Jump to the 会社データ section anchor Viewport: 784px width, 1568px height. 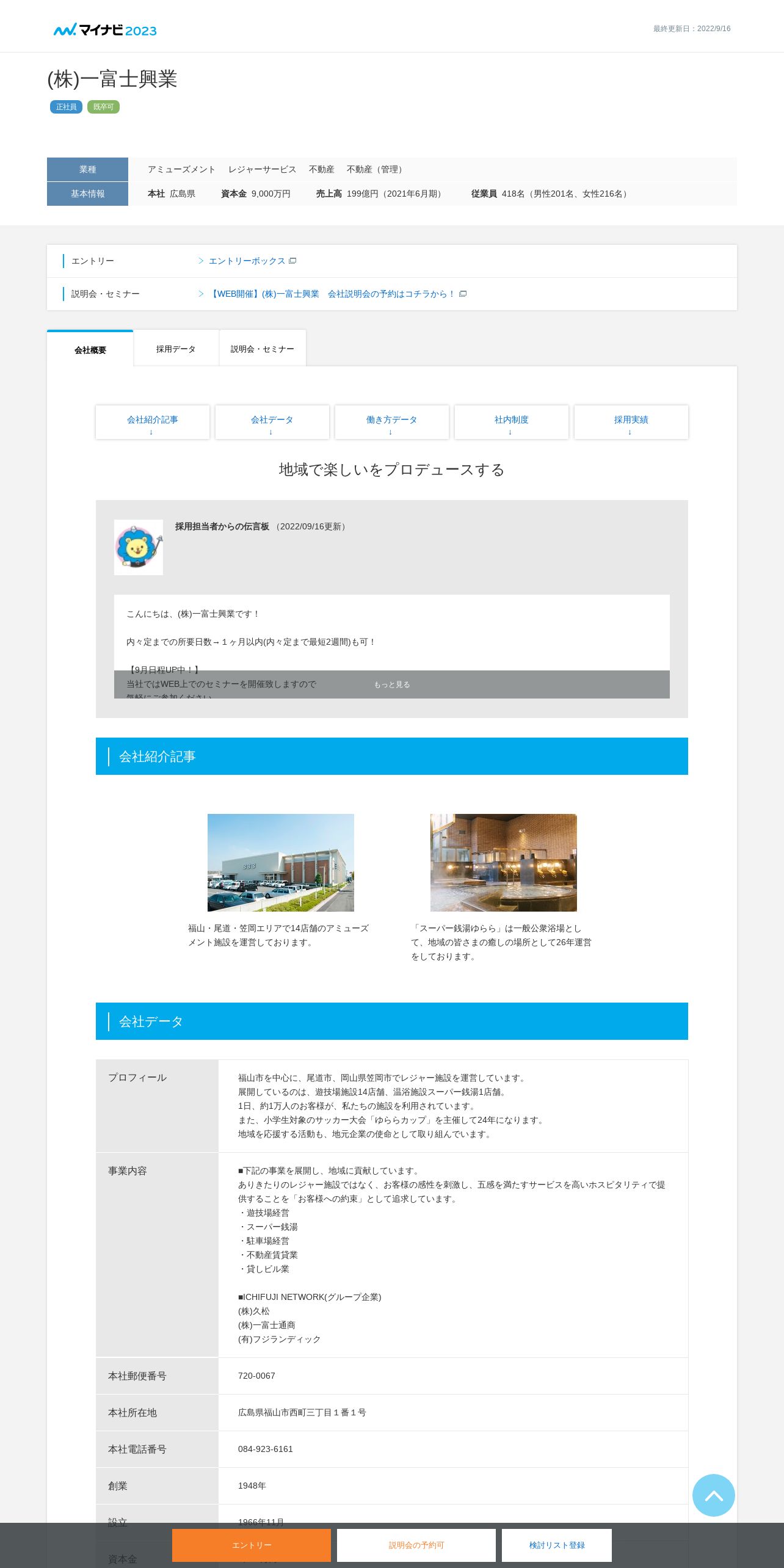point(272,422)
